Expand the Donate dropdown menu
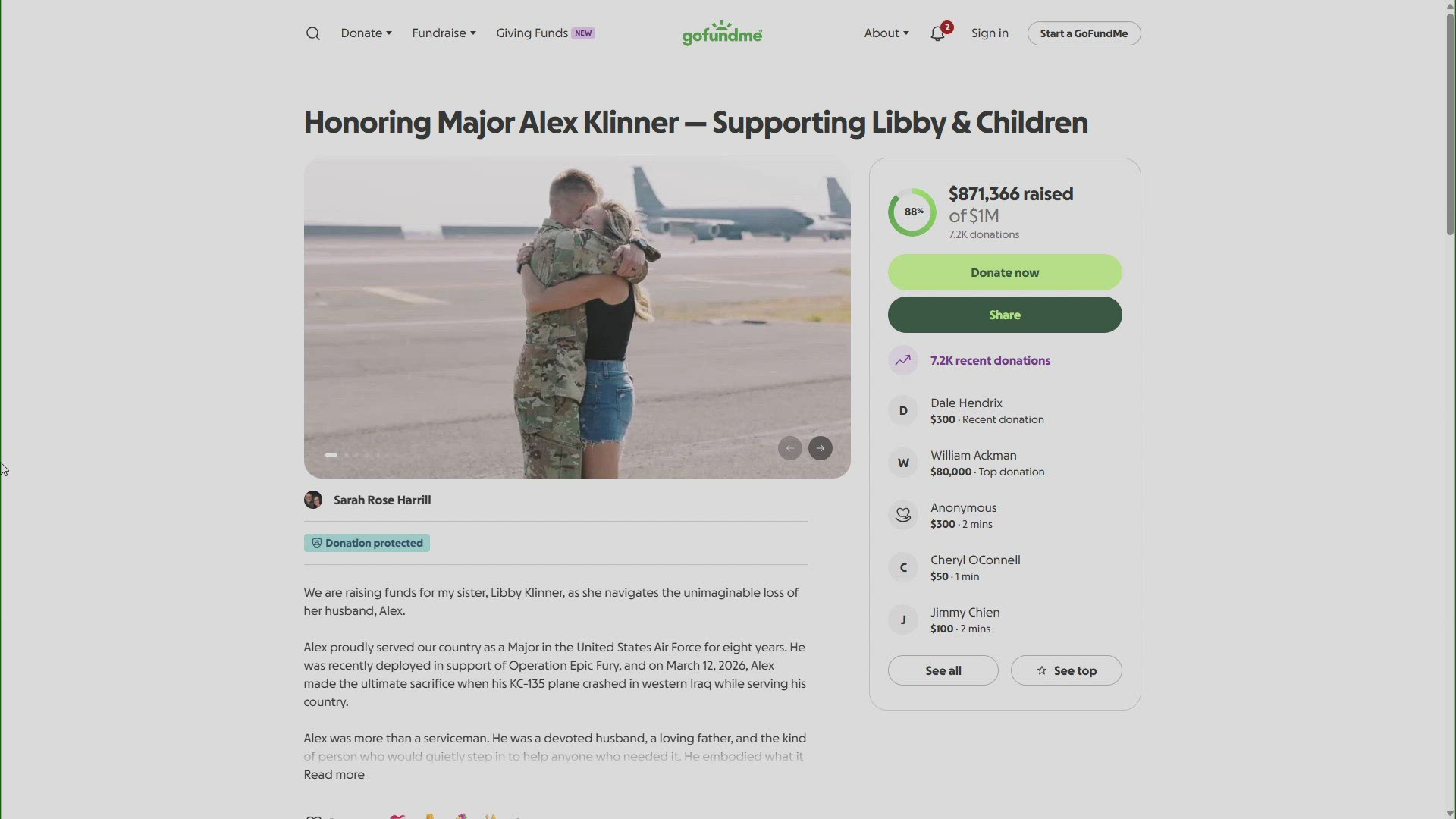Viewport: 1456px width, 819px height. pos(366,33)
